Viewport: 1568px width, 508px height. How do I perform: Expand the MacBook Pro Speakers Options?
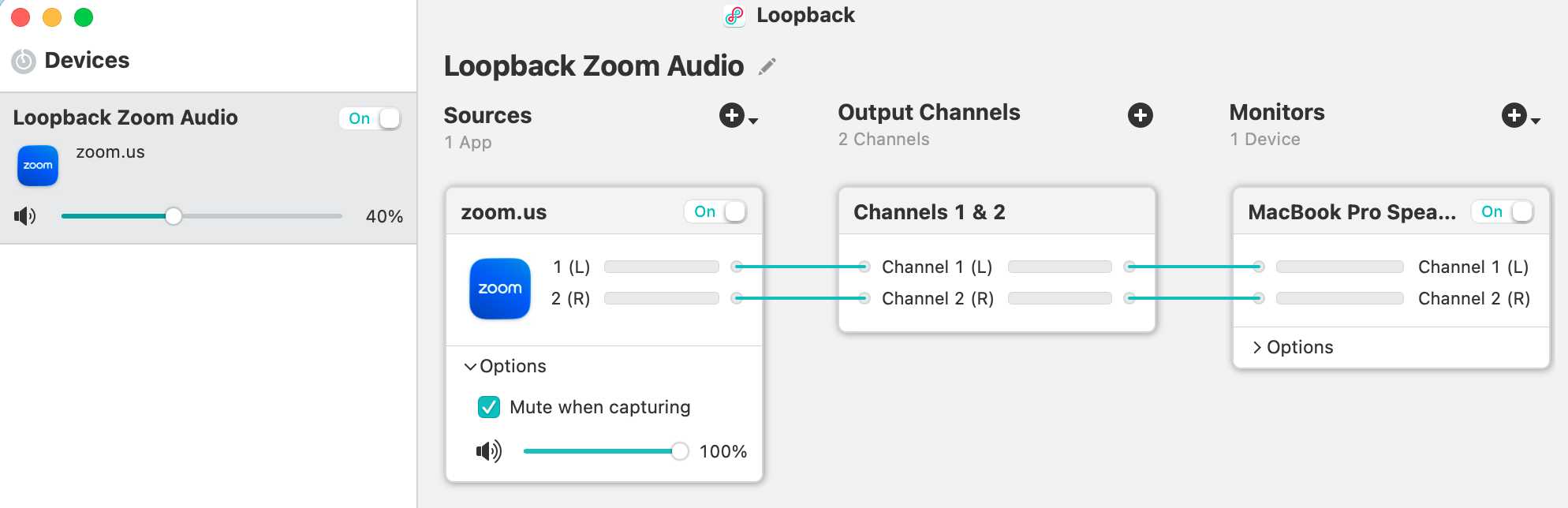[1257, 348]
